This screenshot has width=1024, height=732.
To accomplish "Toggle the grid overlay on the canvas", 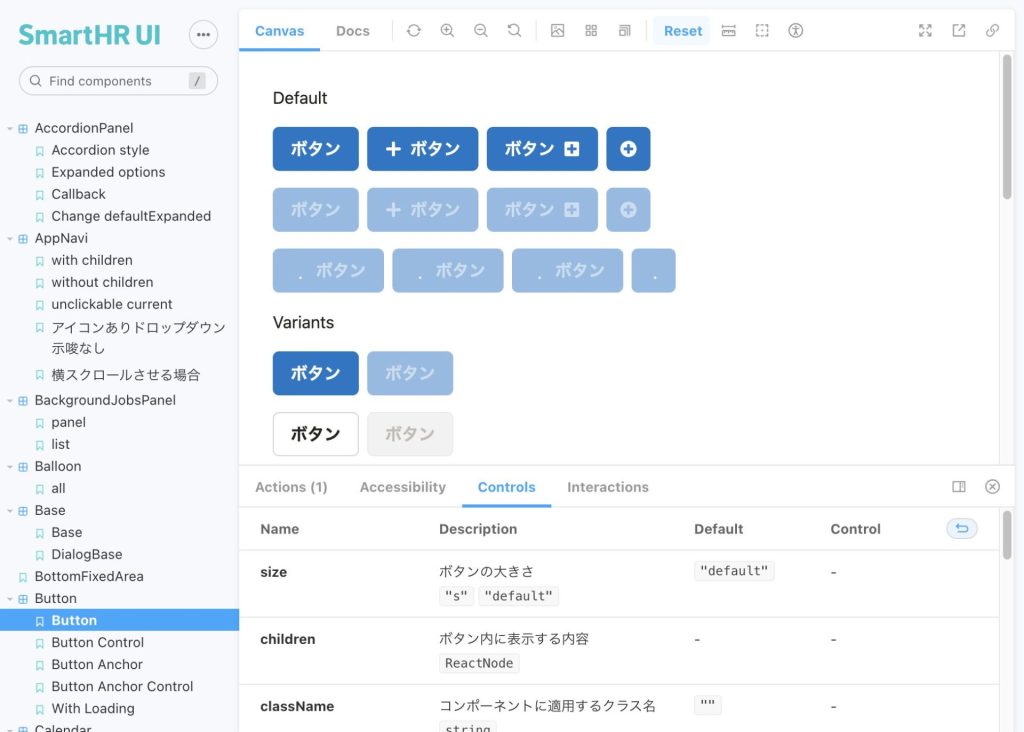I will coord(591,30).
